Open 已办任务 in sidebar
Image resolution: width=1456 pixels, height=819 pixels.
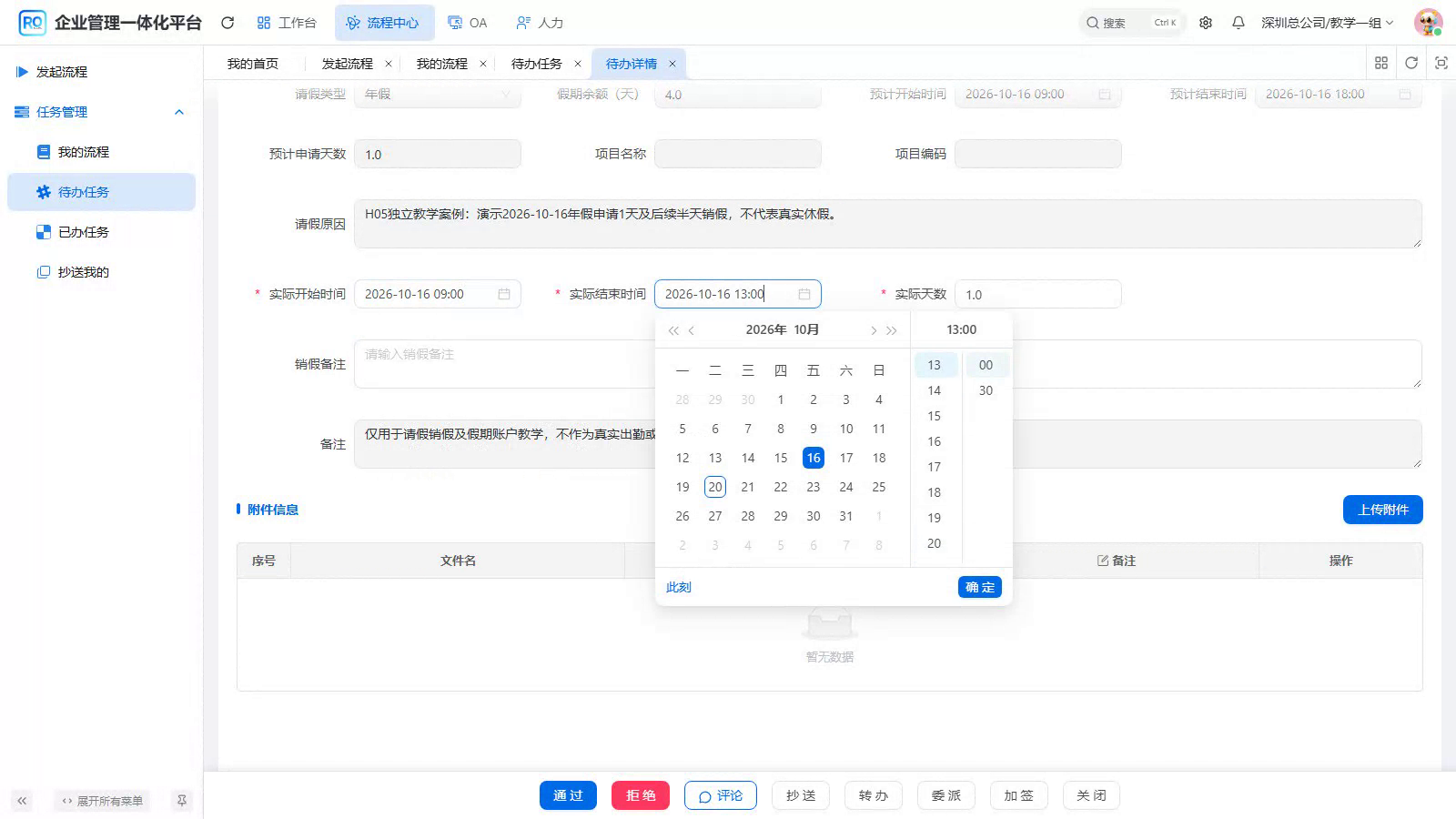(x=101, y=232)
